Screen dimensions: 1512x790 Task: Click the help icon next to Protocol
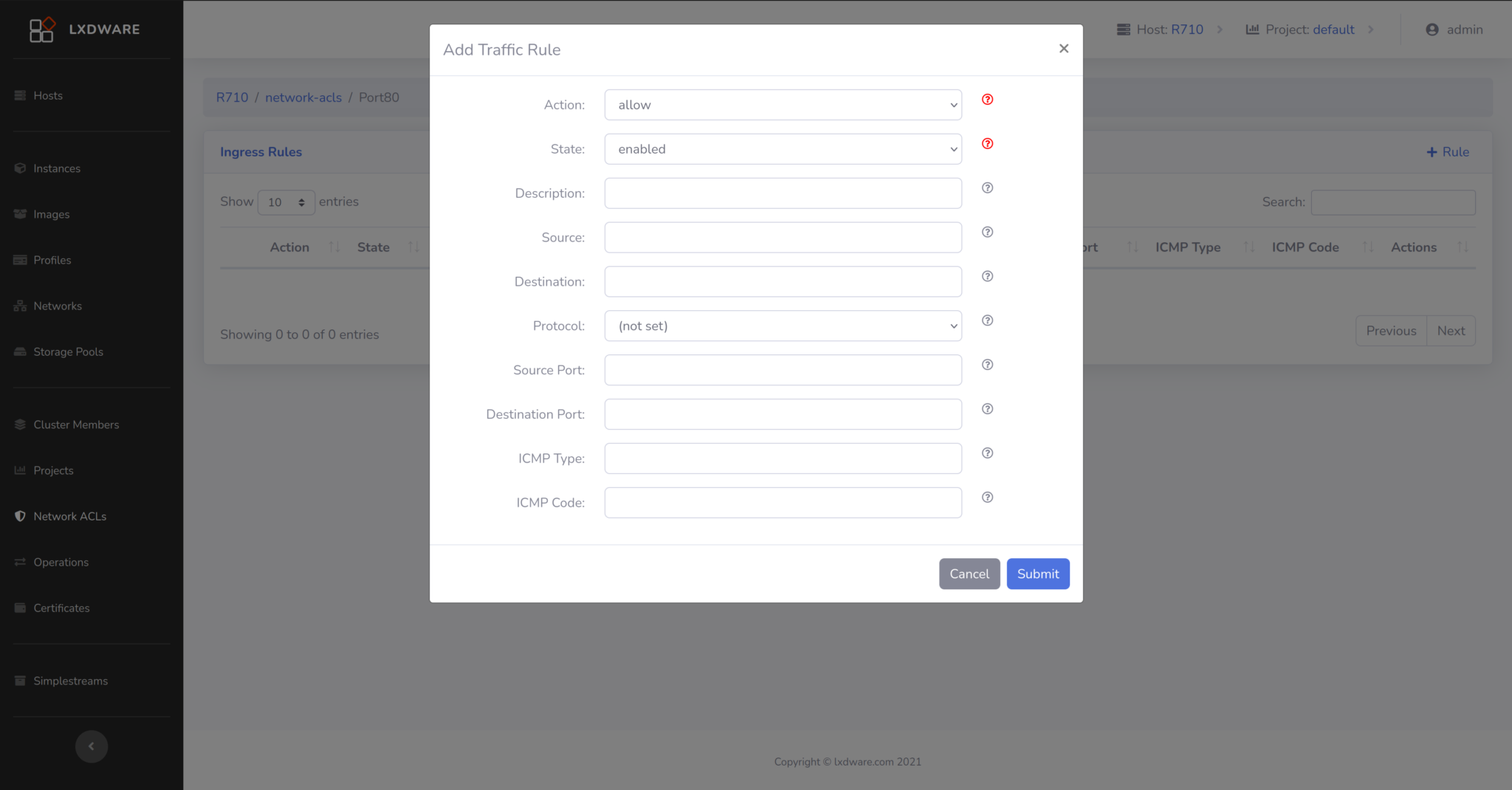click(x=987, y=320)
